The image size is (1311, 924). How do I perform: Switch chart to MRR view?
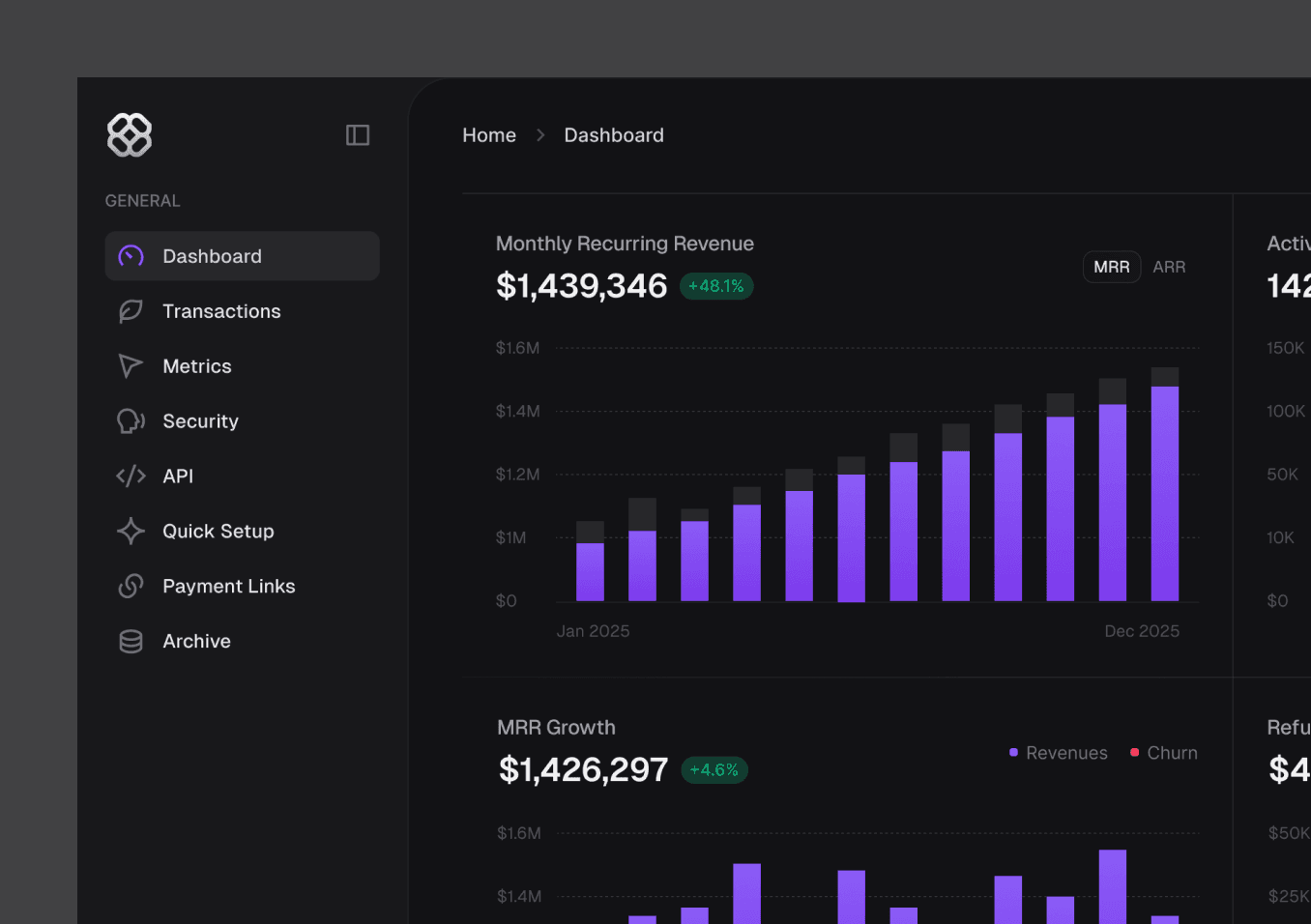(1112, 267)
